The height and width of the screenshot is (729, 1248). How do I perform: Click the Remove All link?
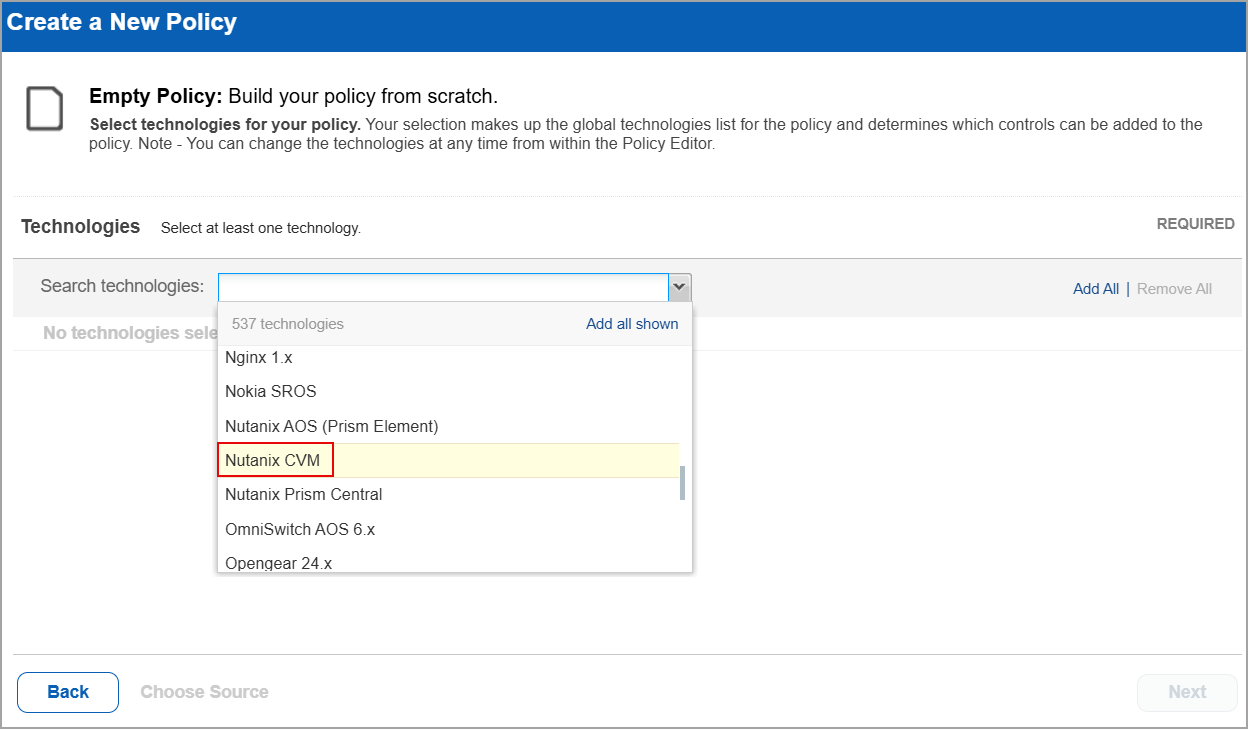(1174, 289)
